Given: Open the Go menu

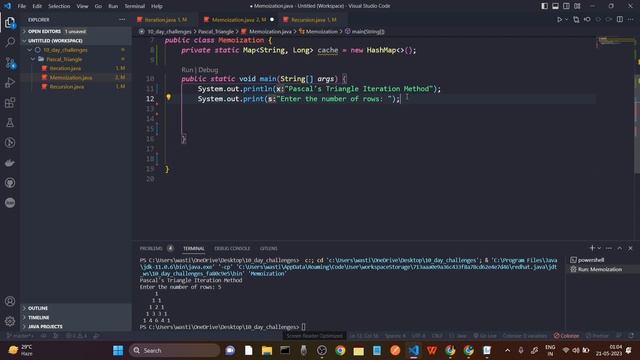Looking at the screenshot, I should [x=98, y=6].
